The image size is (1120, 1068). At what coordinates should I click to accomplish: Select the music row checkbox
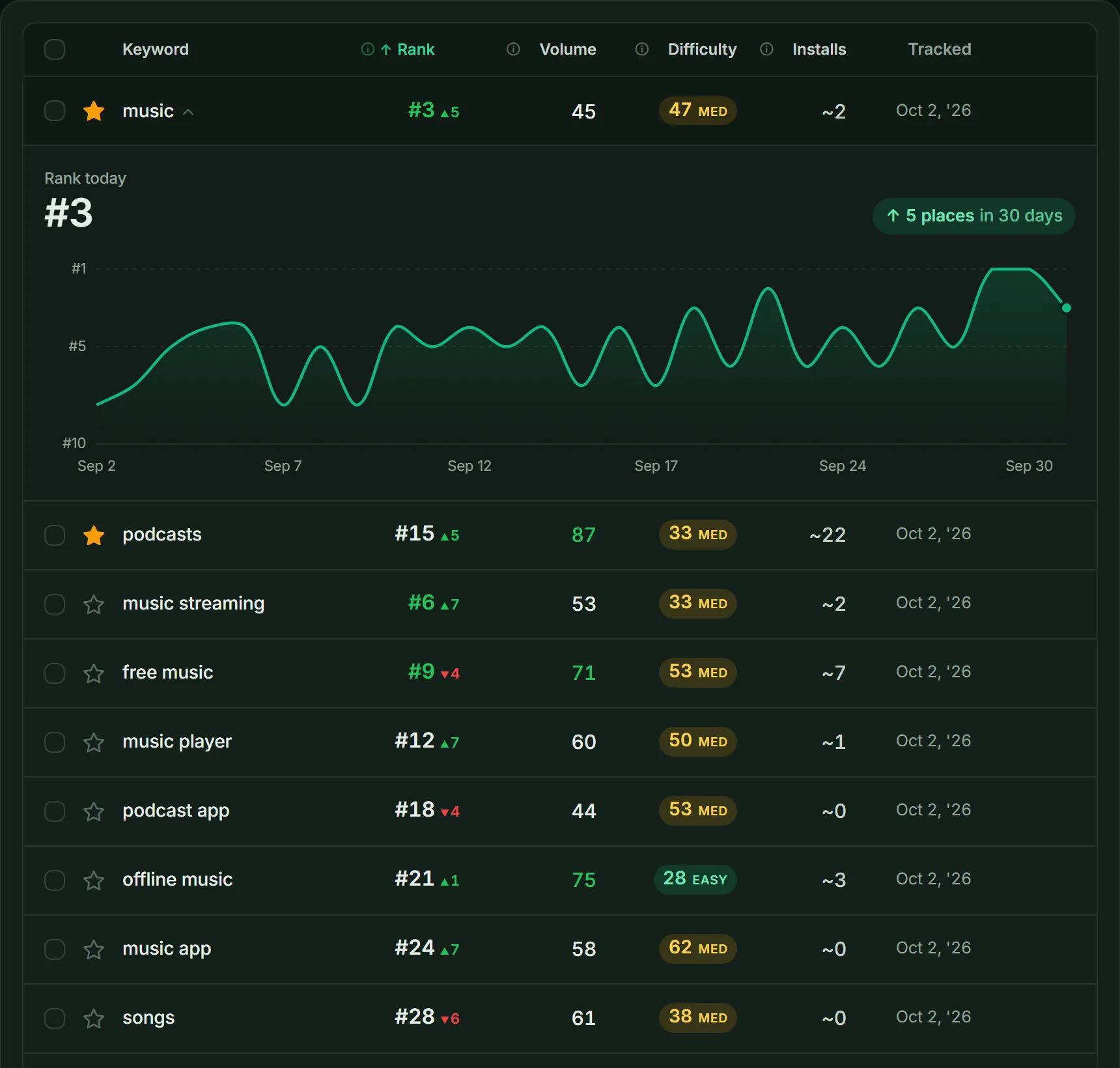tap(55, 111)
